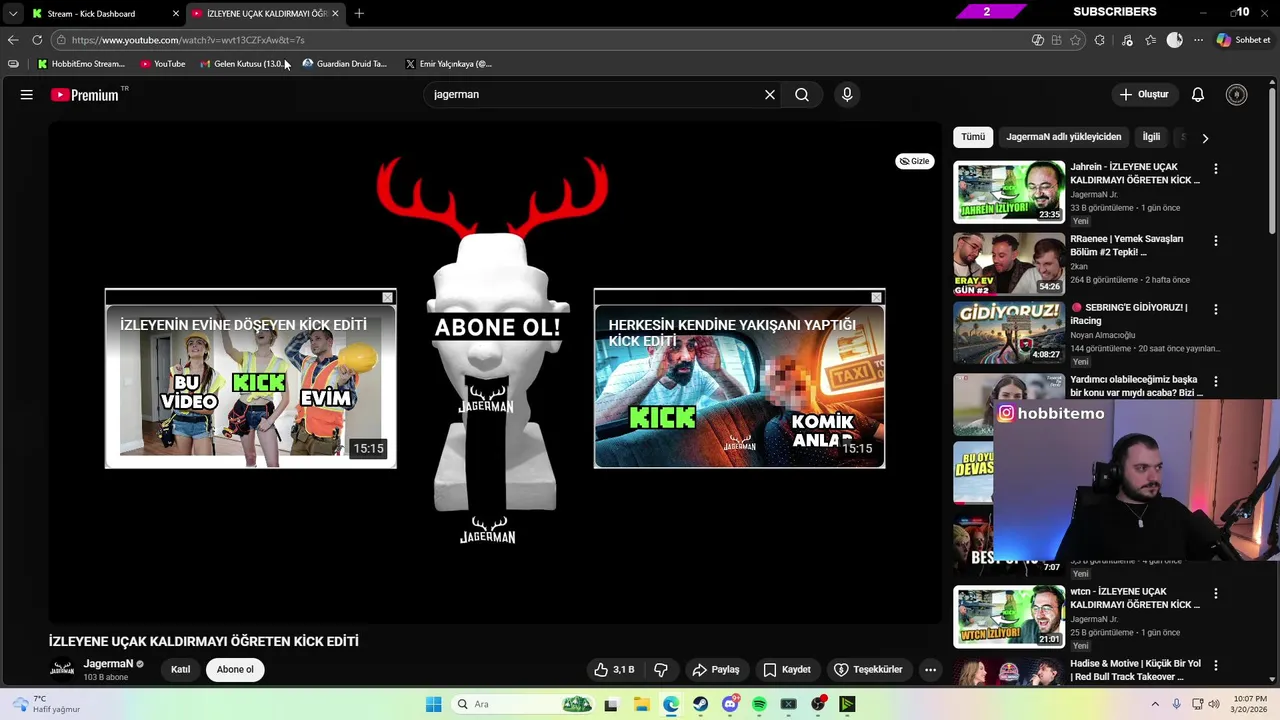Viewport: 1280px width, 720px height.
Task: Show hidden system tray icons chevron
Action: (x=1156, y=704)
